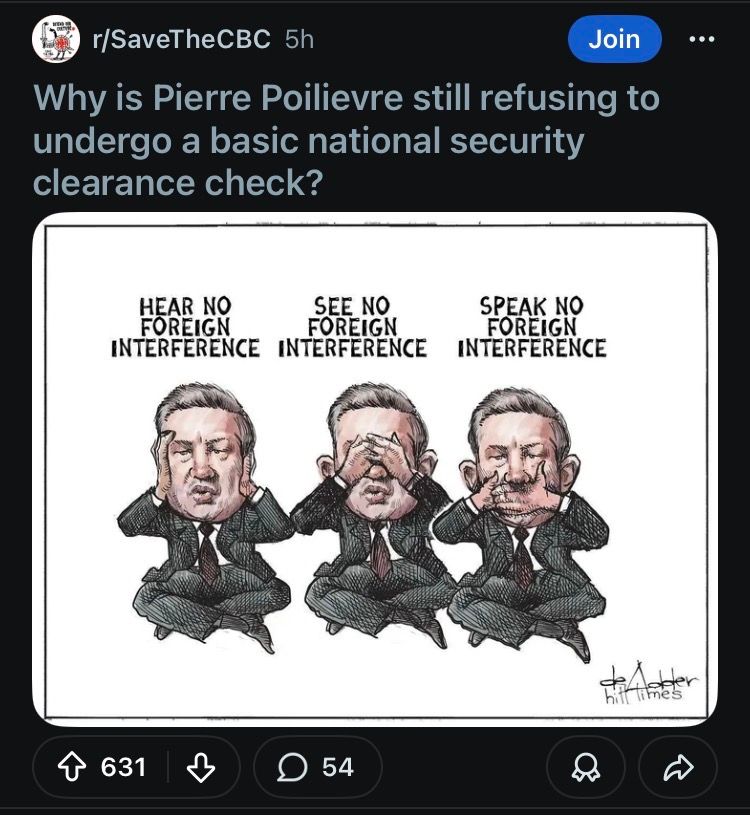Downvote the post
Image resolution: width=750 pixels, height=815 pixels.
coord(201,767)
